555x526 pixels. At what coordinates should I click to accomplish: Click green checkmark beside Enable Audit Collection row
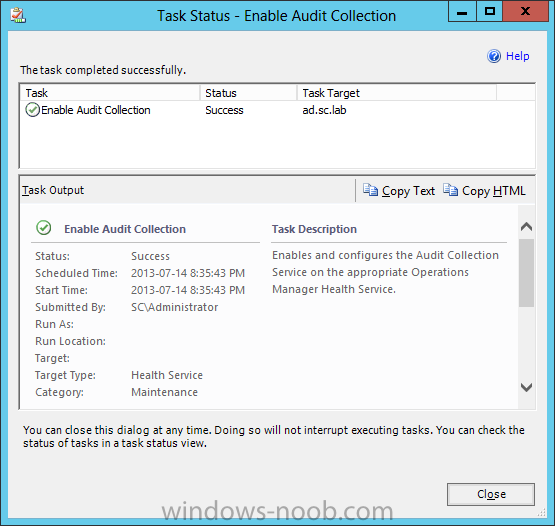32,110
